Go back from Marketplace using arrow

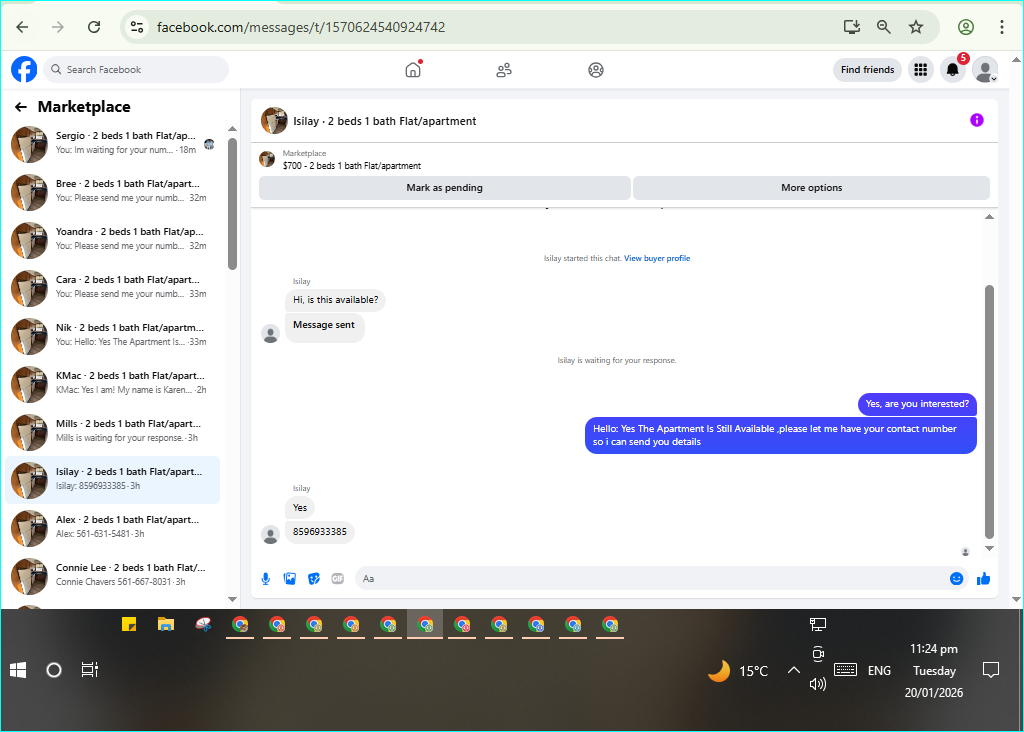(x=21, y=107)
